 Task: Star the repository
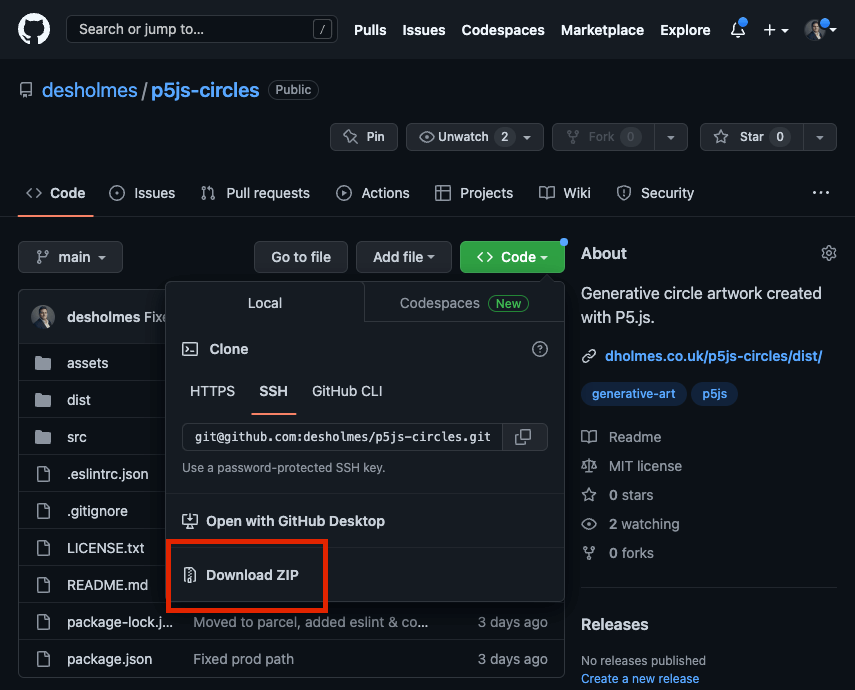751,137
